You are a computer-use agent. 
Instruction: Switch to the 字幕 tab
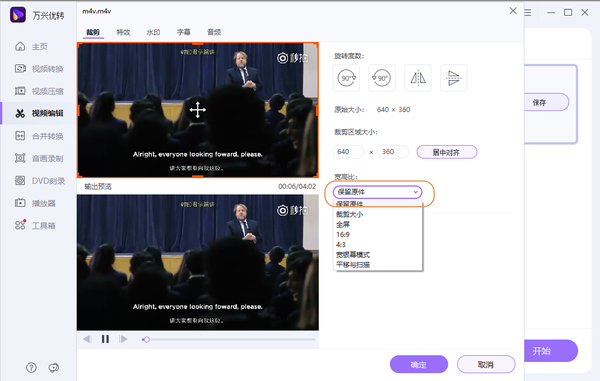tap(184, 32)
